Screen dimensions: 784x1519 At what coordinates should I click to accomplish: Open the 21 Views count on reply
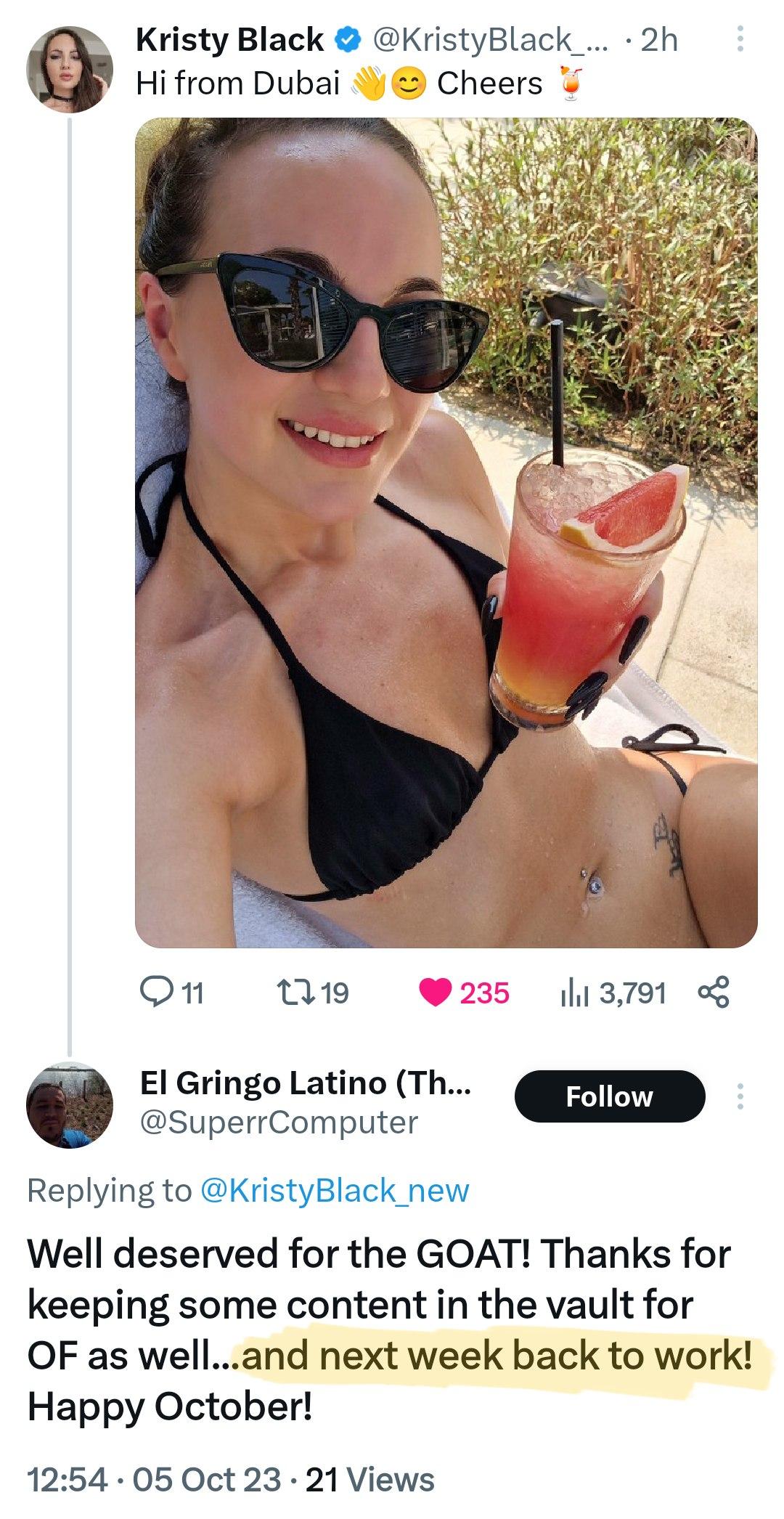pyautogui.click(x=369, y=1480)
